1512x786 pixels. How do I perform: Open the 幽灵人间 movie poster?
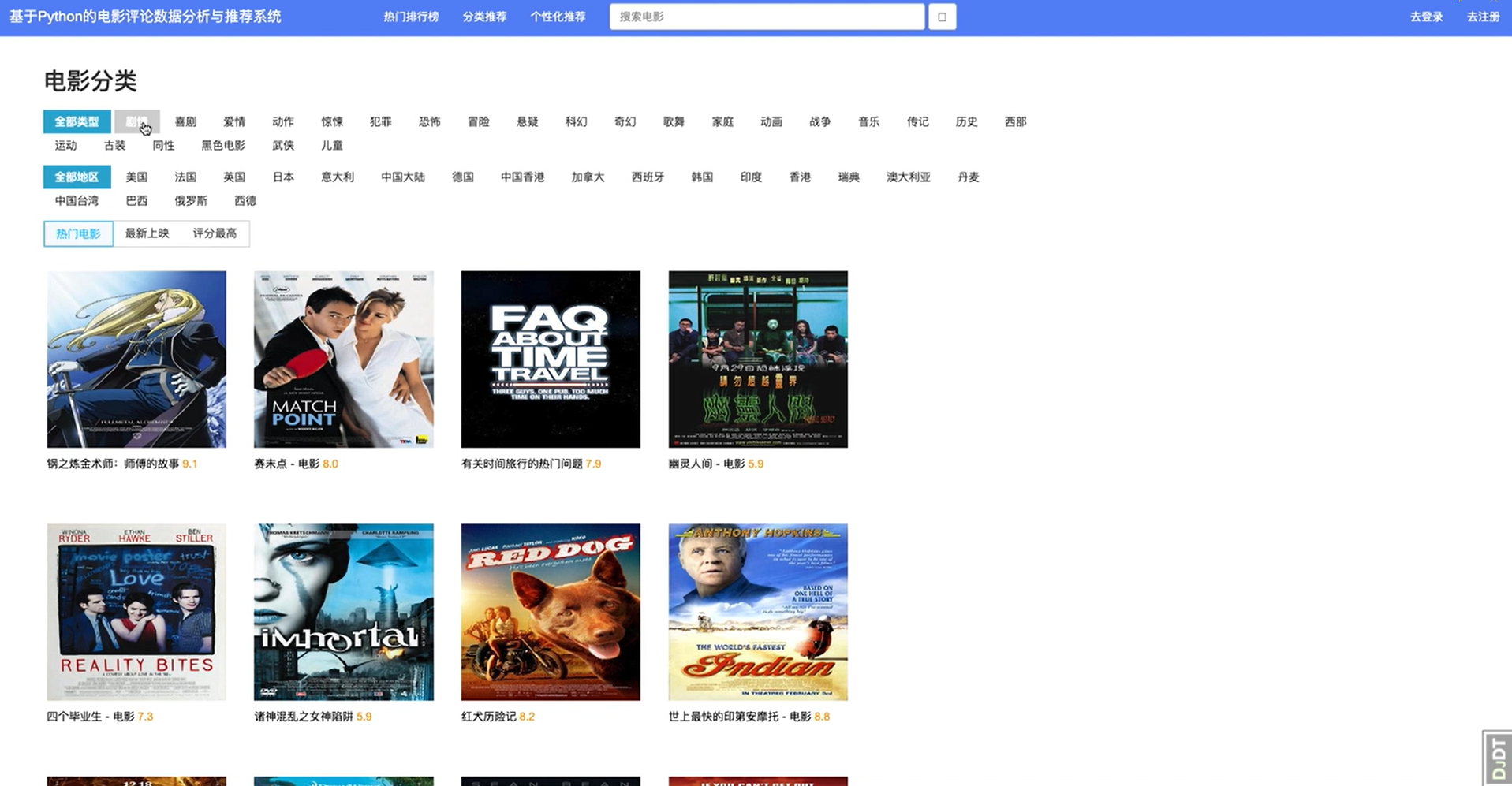pos(758,359)
